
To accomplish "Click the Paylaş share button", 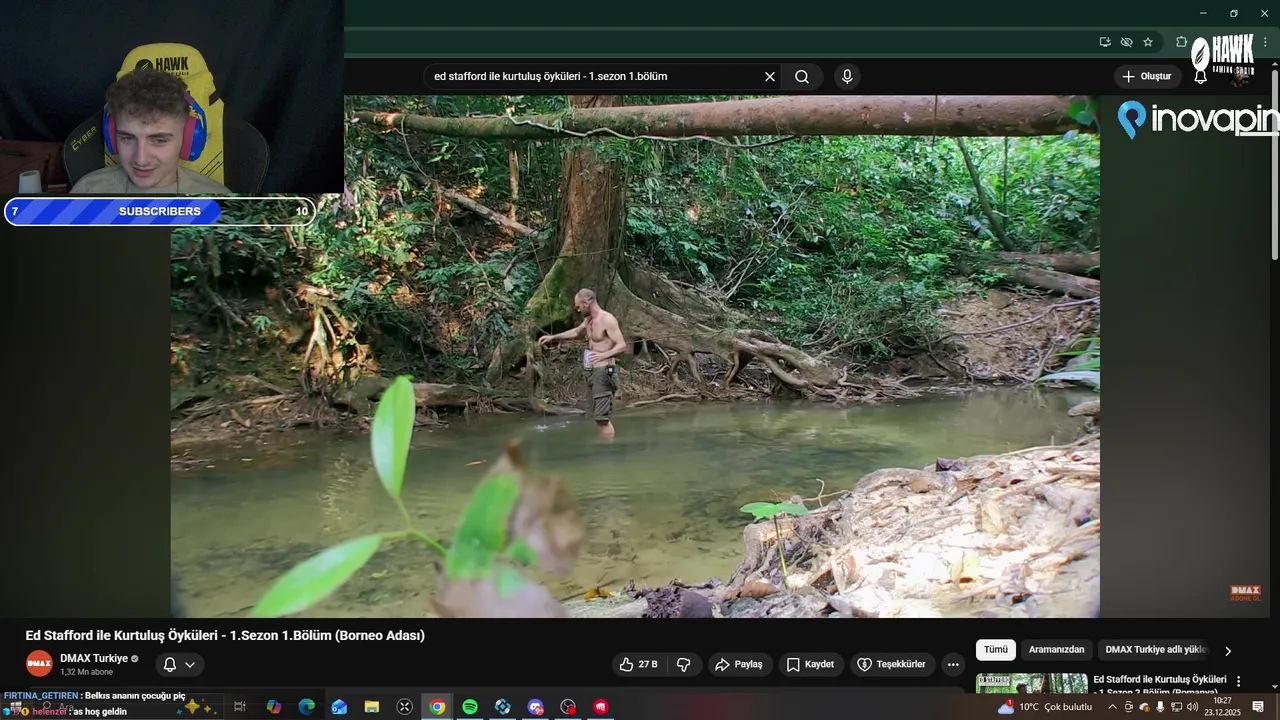I will tap(740, 664).
